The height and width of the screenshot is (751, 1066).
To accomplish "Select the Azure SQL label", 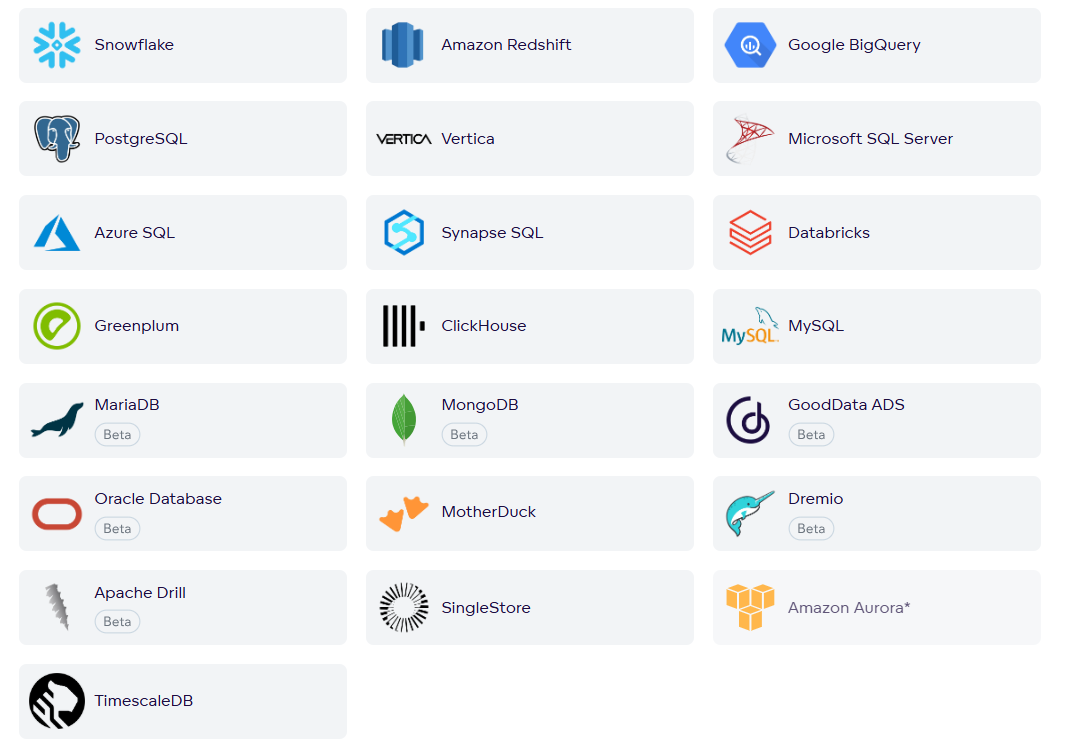I will click(135, 232).
